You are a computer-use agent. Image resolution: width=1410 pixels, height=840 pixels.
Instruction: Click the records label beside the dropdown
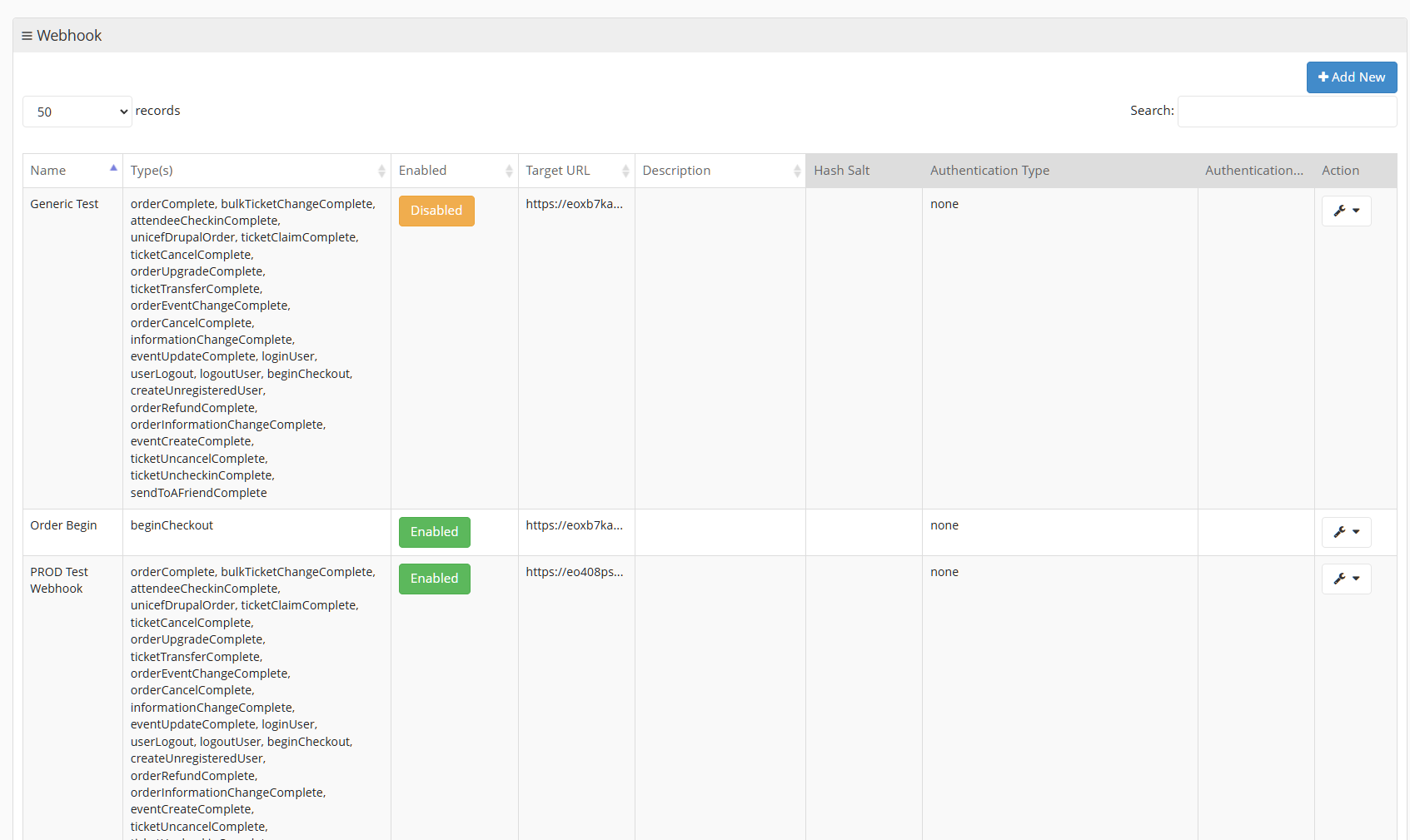(157, 111)
